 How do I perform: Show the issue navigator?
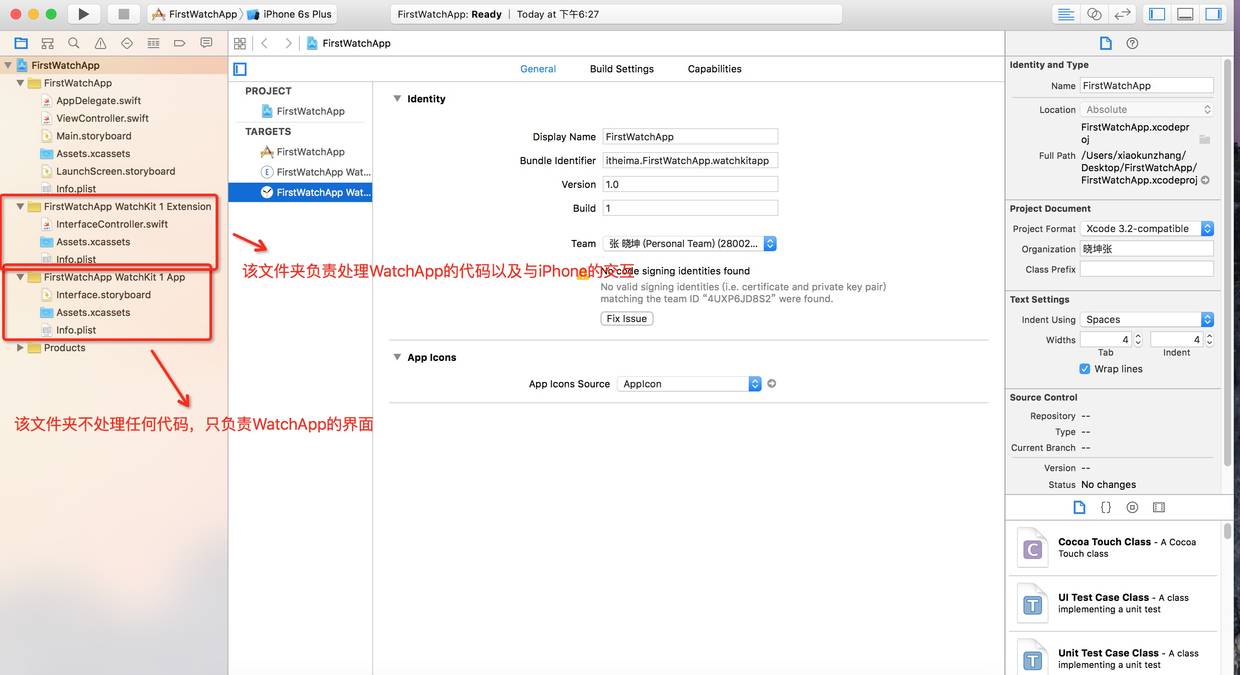point(100,43)
